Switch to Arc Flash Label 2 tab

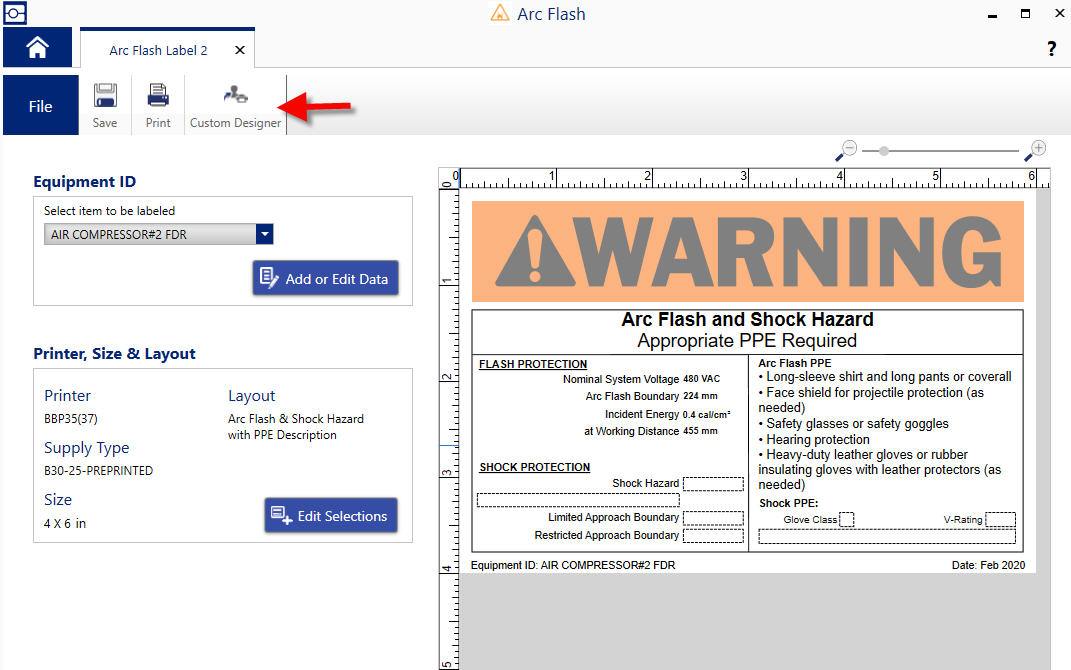158,50
